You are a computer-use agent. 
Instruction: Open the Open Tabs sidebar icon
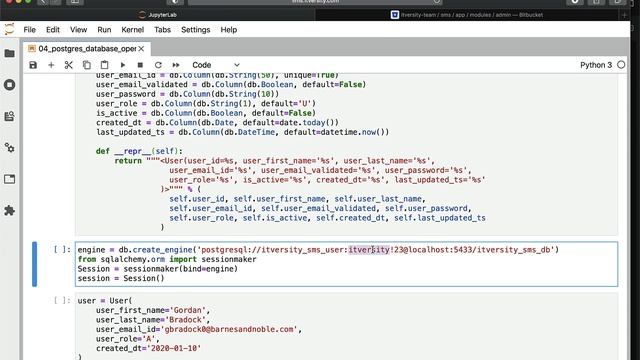9,179
